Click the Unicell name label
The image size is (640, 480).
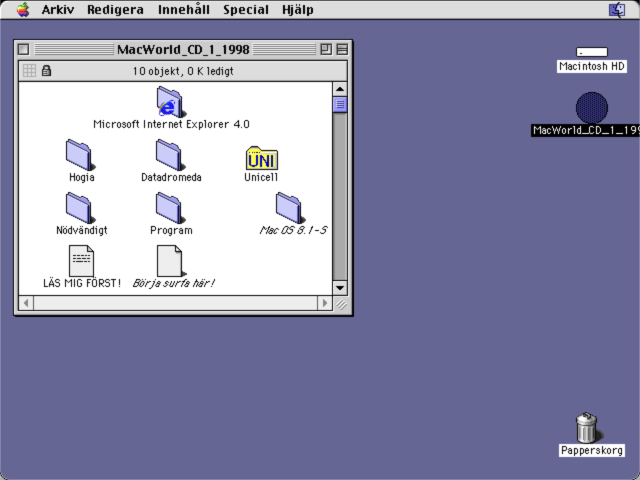[x=261, y=177]
